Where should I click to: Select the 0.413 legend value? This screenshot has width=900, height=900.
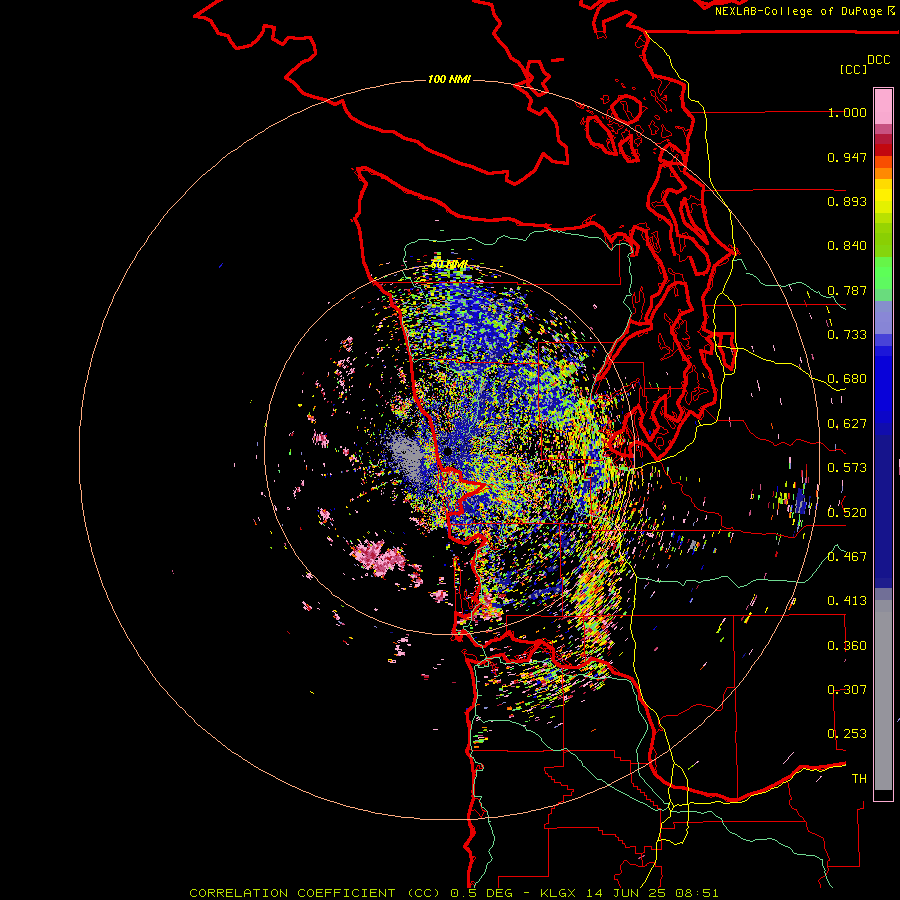(x=847, y=601)
